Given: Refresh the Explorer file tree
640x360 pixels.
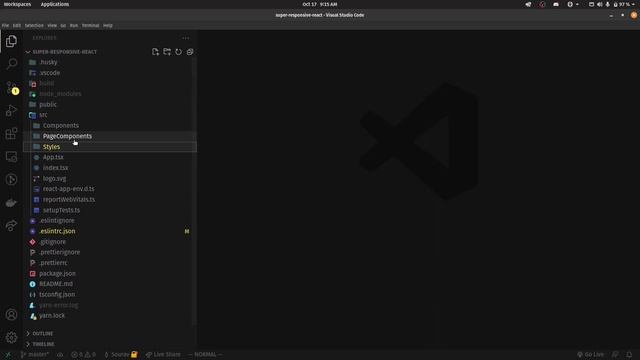Looking at the screenshot, I should [178, 52].
